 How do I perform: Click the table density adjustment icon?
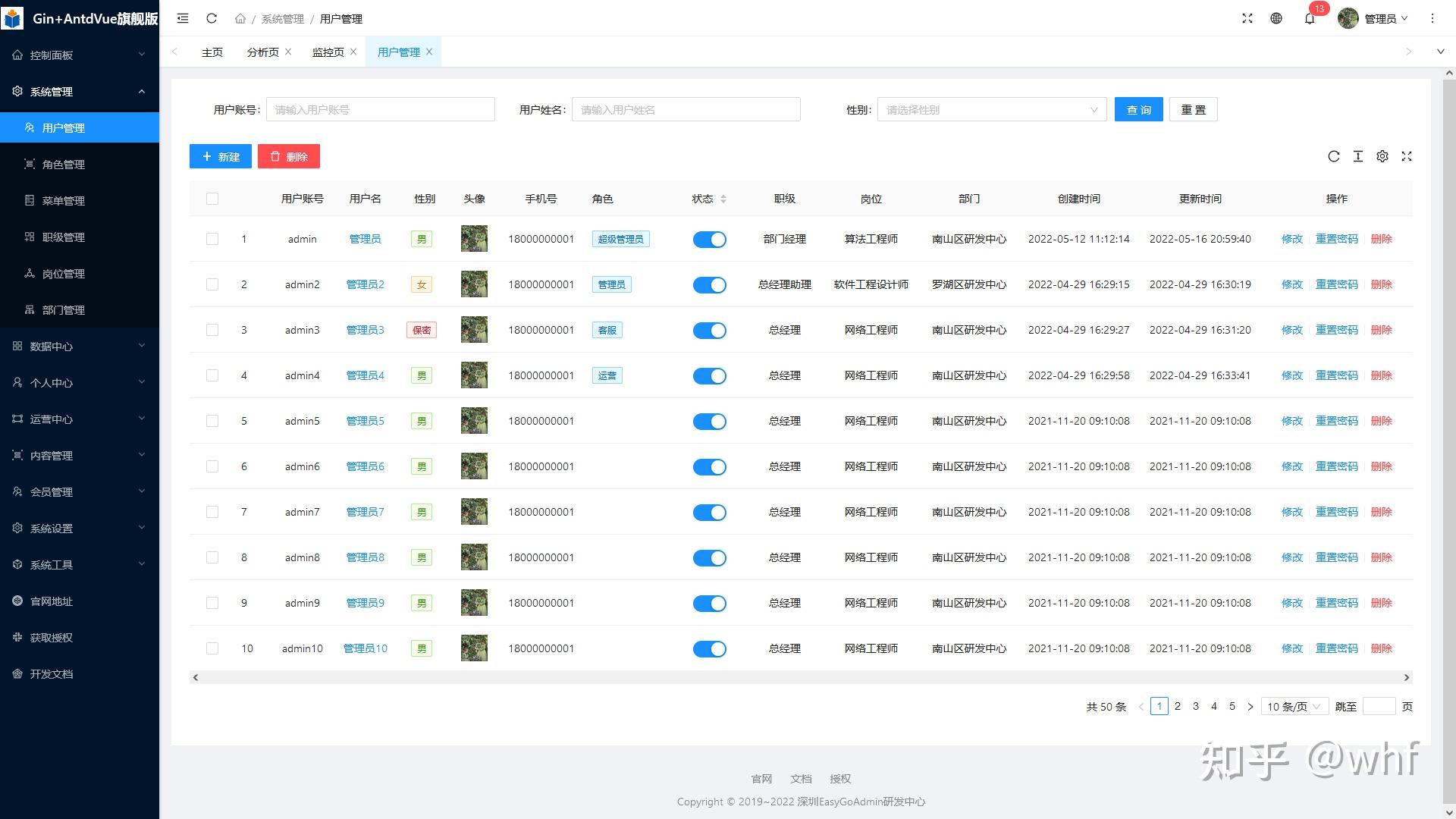tap(1358, 156)
